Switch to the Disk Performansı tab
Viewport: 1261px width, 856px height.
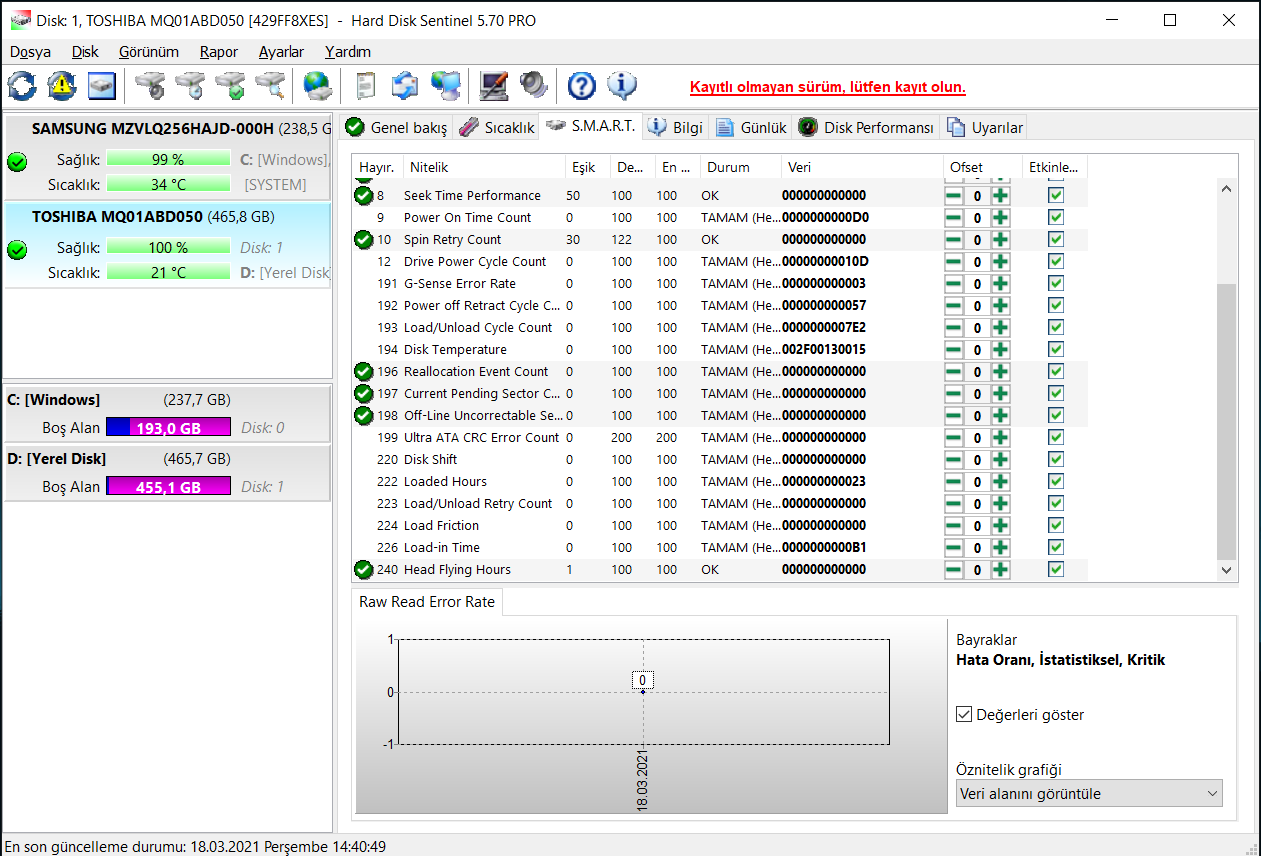click(x=867, y=128)
